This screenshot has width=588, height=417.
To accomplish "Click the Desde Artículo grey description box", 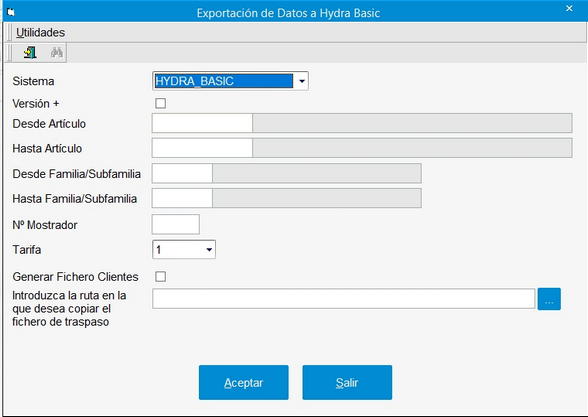I will pyautogui.click(x=412, y=123).
